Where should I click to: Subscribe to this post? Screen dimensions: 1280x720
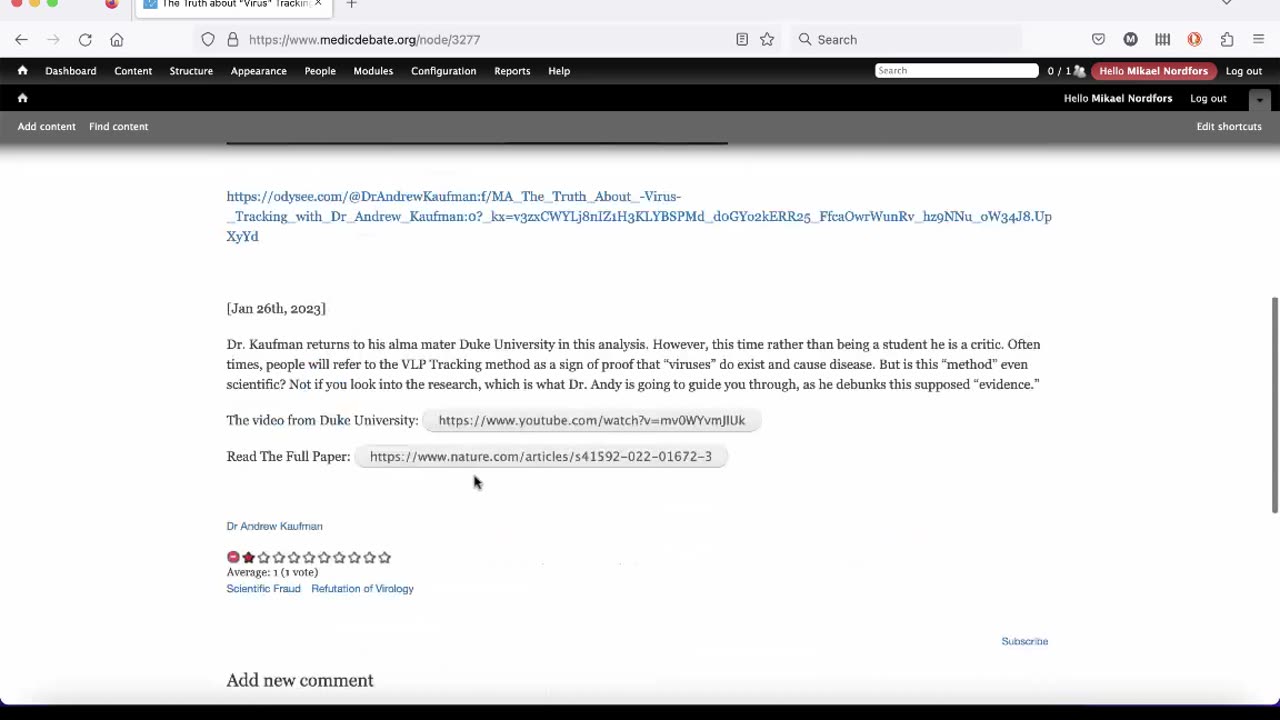tap(1025, 642)
